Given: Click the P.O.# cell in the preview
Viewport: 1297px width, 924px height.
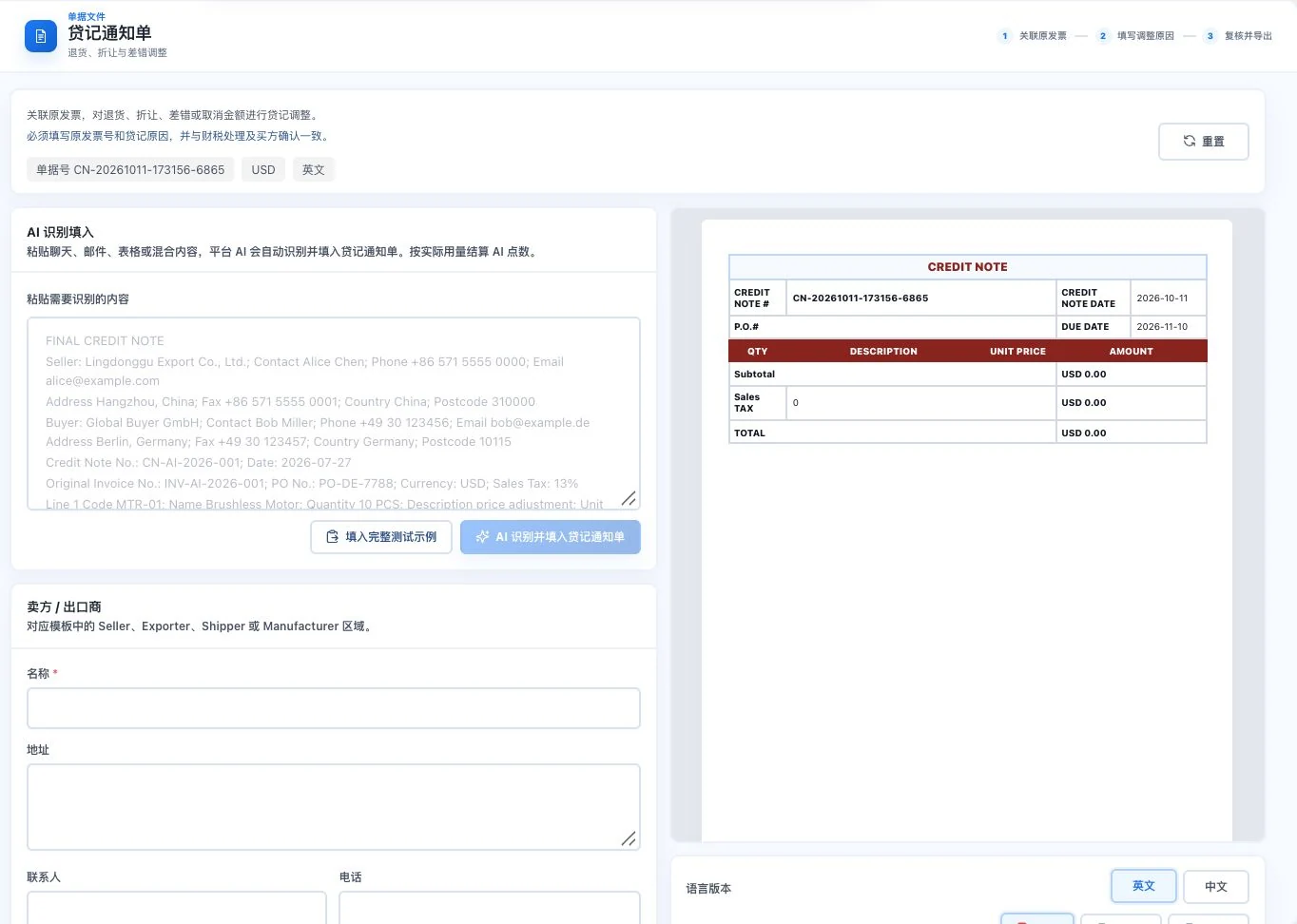Looking at the screenshot, I should tap(893, 326).
